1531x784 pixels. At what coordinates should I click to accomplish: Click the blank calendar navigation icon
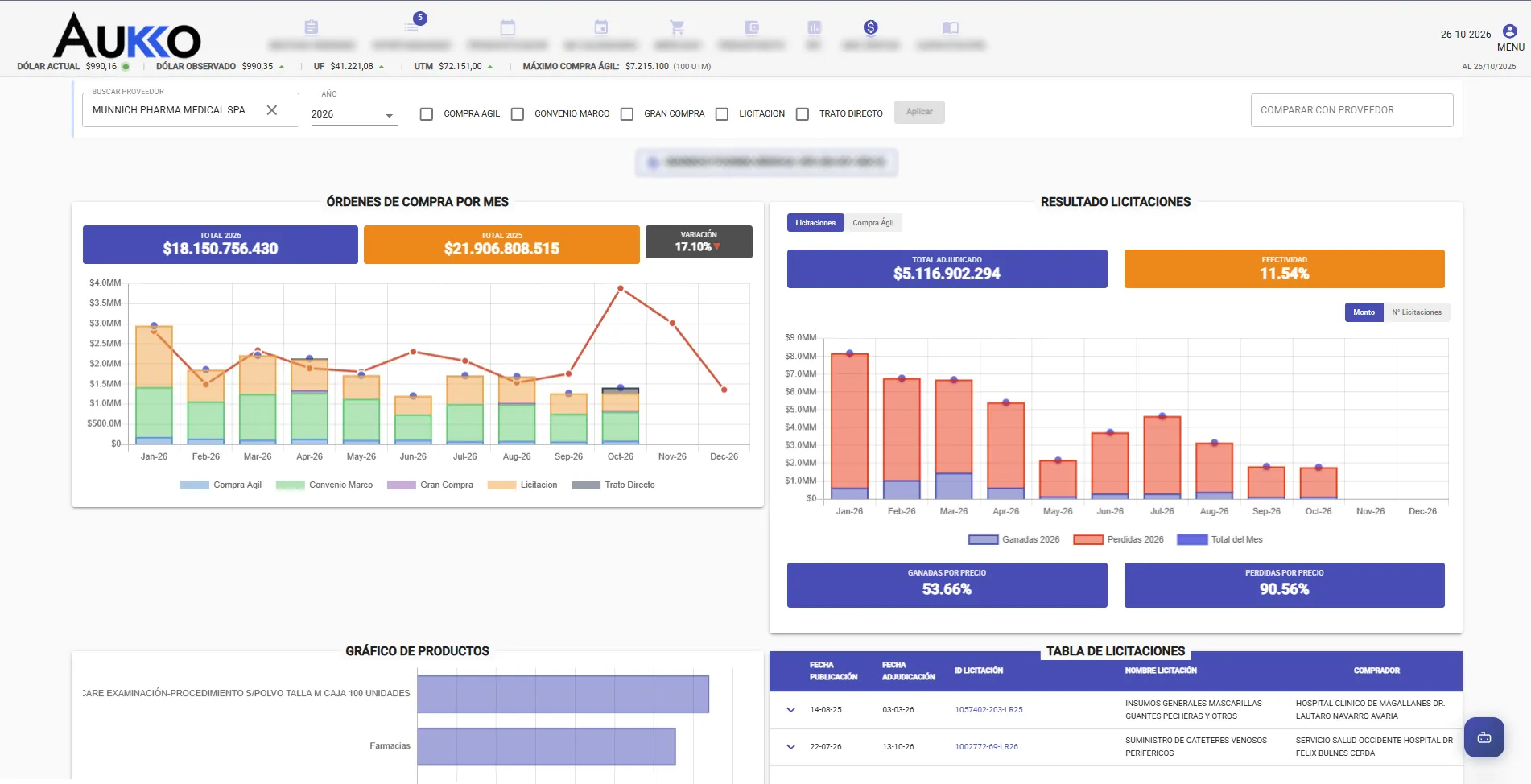pyautogui.click(x=507, y=27)
